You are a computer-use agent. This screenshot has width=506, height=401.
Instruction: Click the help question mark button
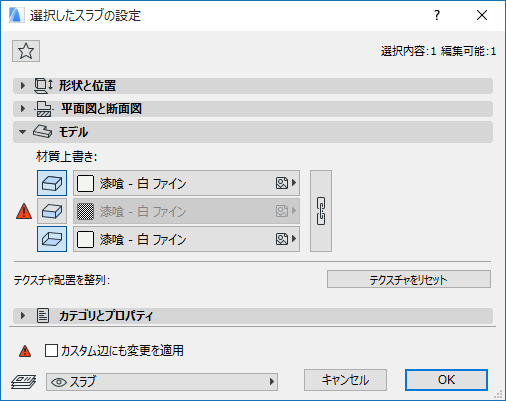coord(437,15)
